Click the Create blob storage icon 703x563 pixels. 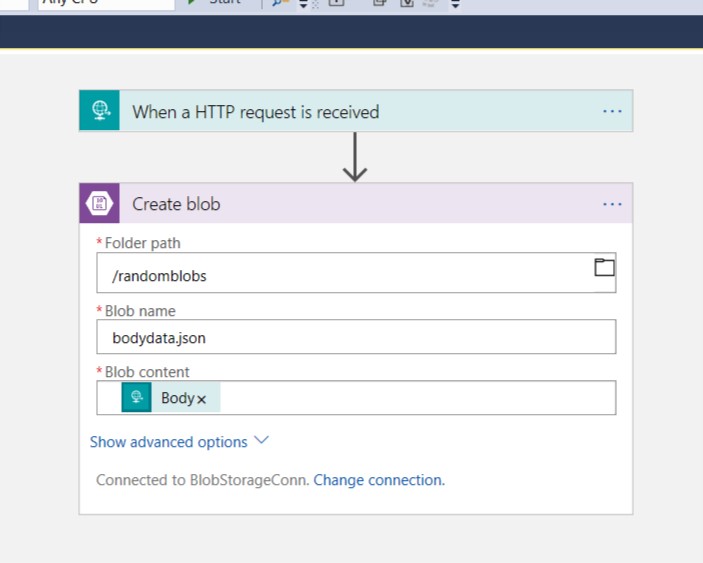click(100, 203)
